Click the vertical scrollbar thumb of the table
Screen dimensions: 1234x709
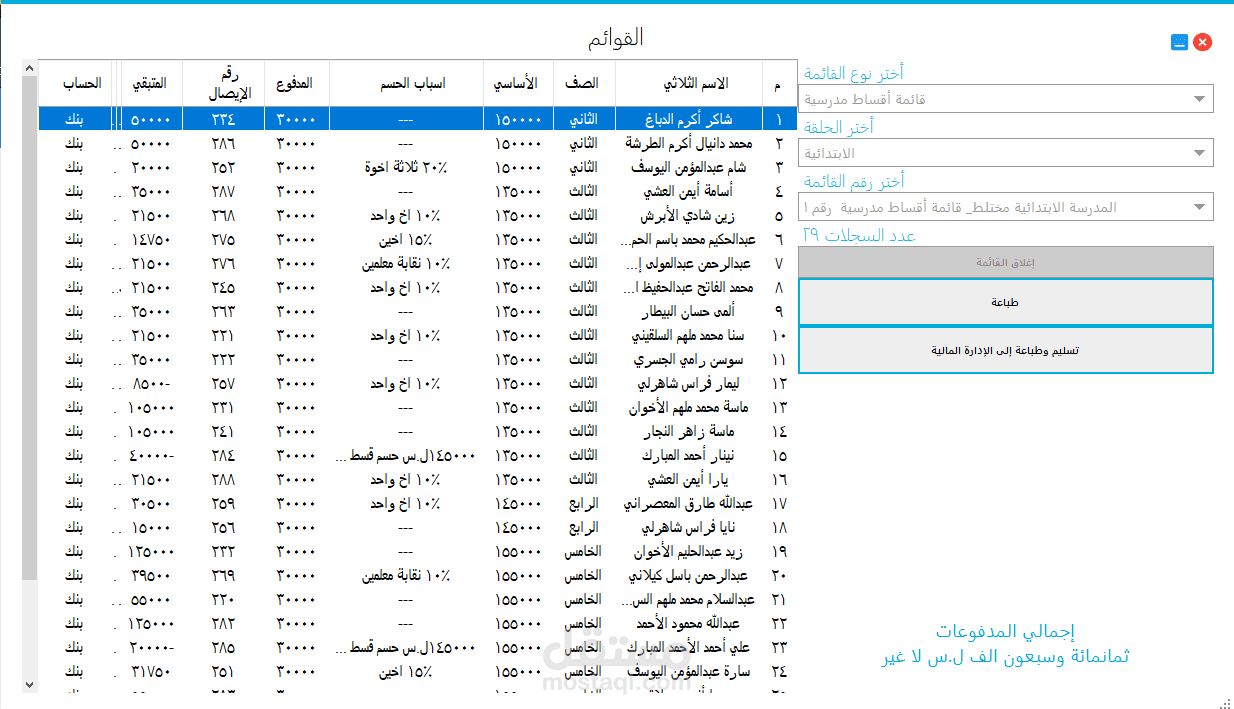pos(29,328)
